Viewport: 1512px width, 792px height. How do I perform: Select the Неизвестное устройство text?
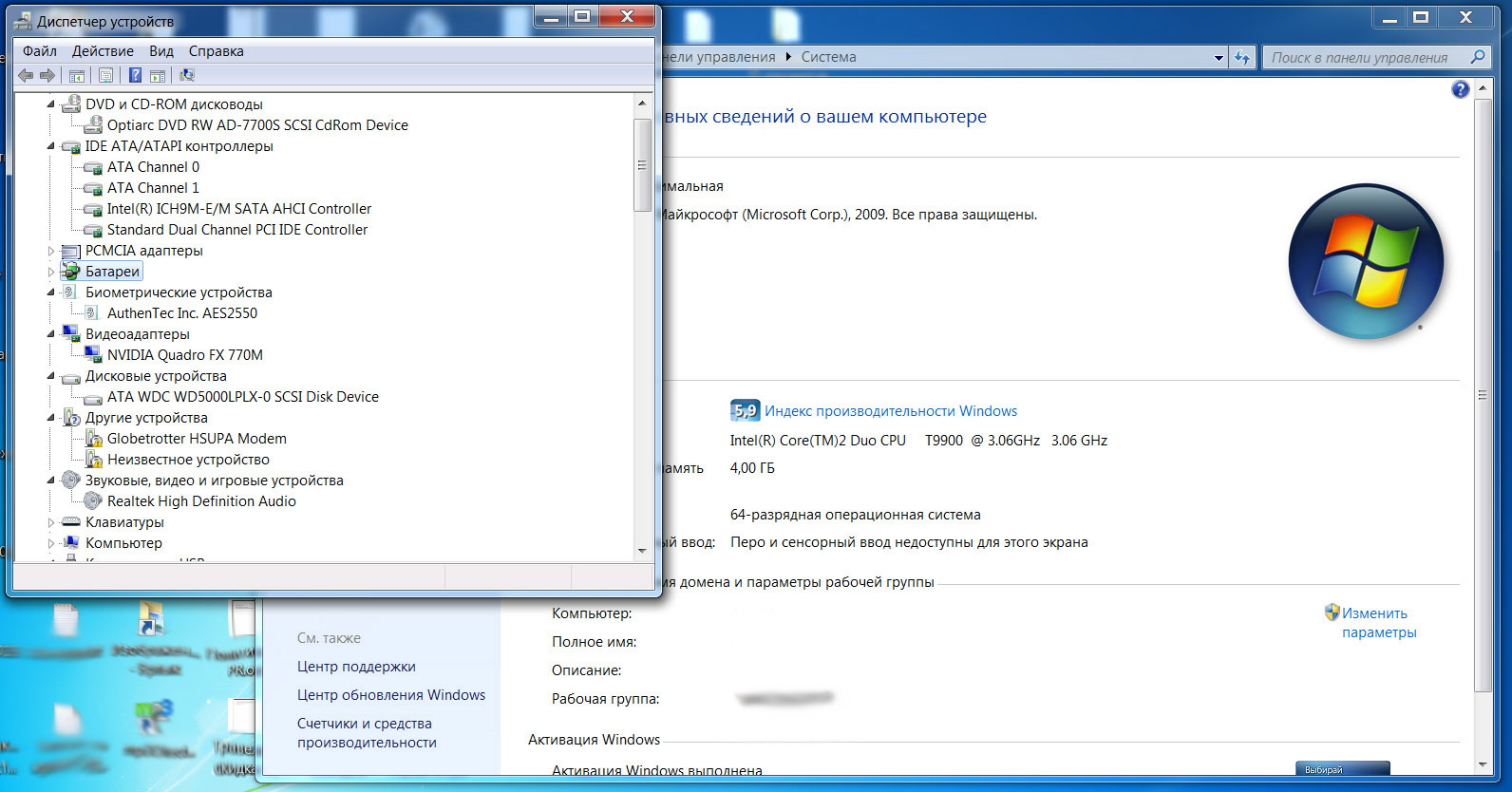coord(188,460)
